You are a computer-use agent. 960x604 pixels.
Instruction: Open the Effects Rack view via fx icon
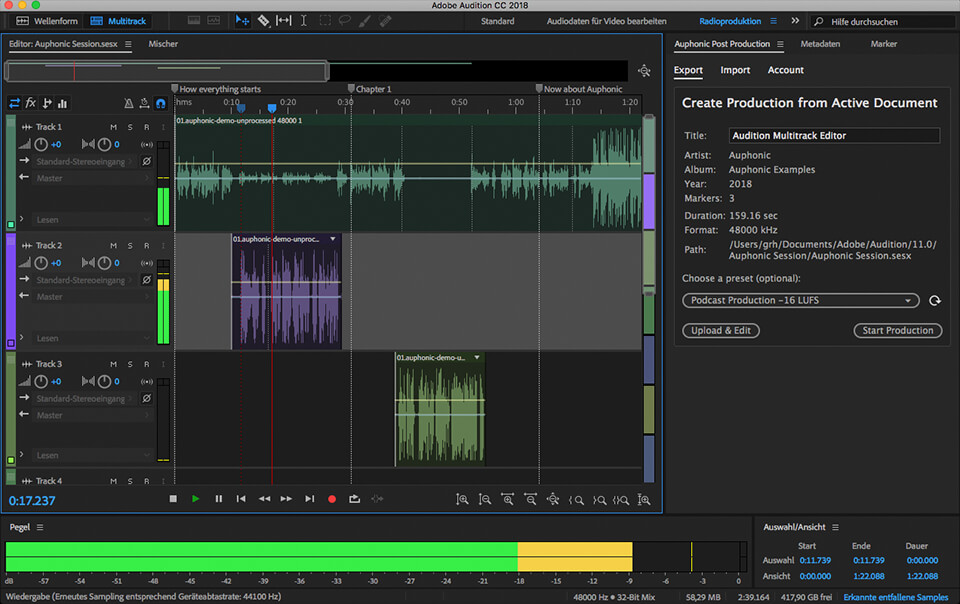(x=29, y=103)
